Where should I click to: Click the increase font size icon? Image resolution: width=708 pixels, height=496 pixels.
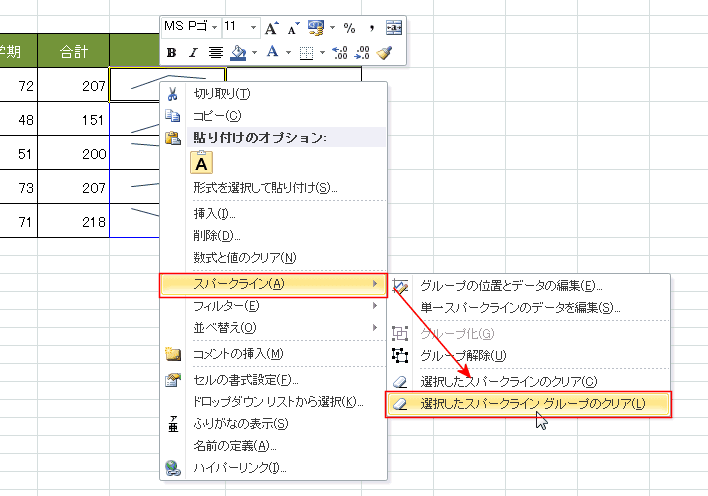271,27
